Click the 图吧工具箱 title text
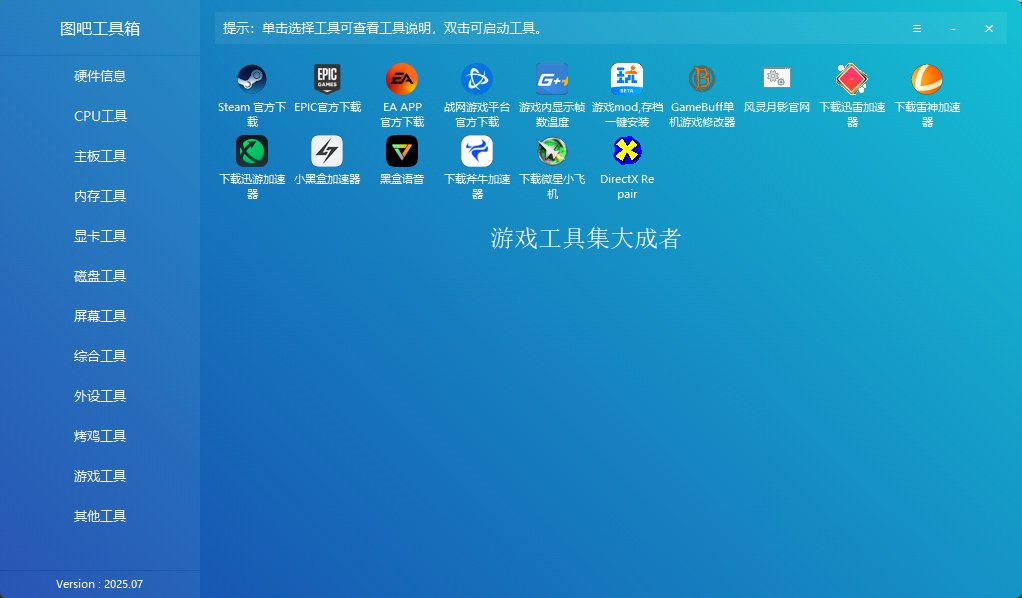Screen dimensions: 1022x598 pyautogui.click(x=100, y=29)
